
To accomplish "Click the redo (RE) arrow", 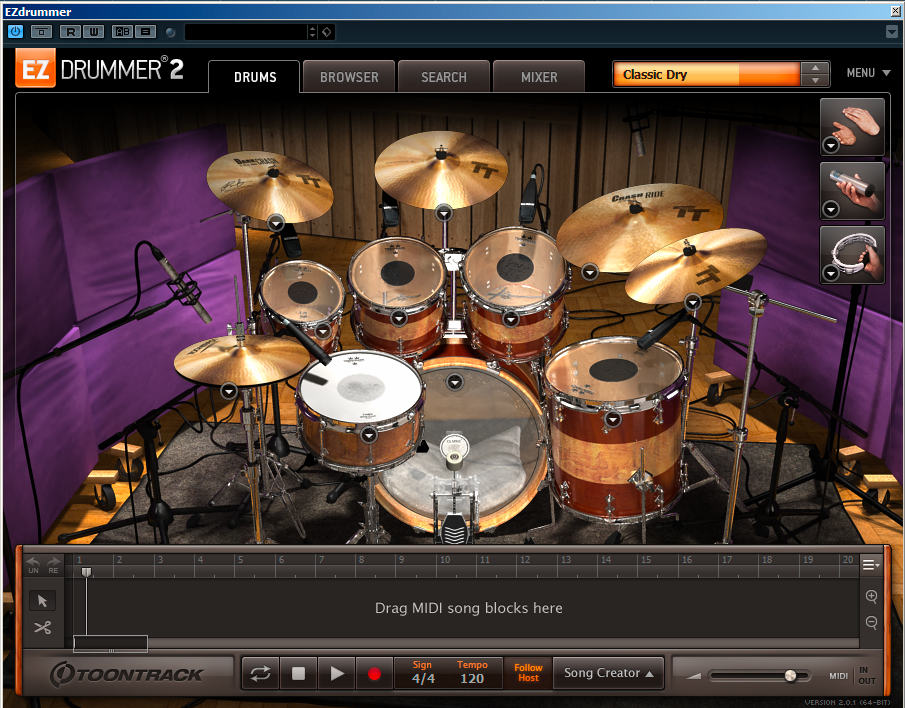I will (53, 565).
